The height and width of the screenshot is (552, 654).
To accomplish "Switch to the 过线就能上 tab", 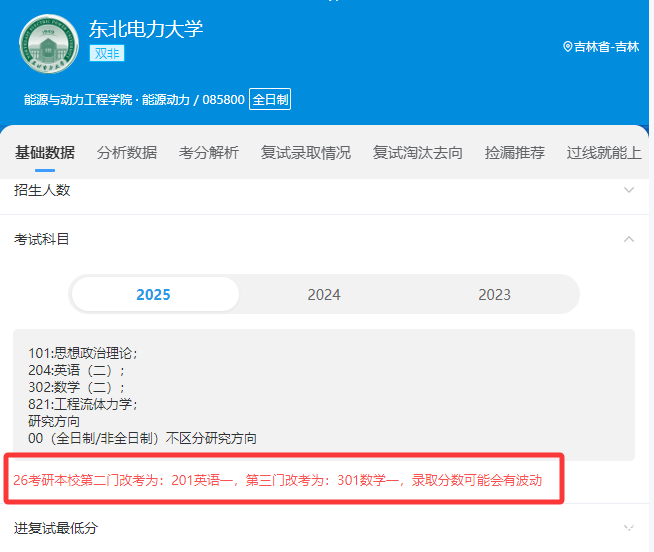I will pyautogui.click(x=603, y=153).
